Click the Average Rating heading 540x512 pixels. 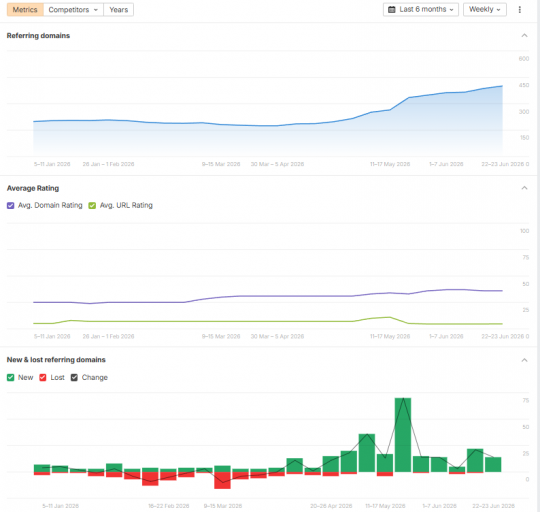(x=33, y=188)
